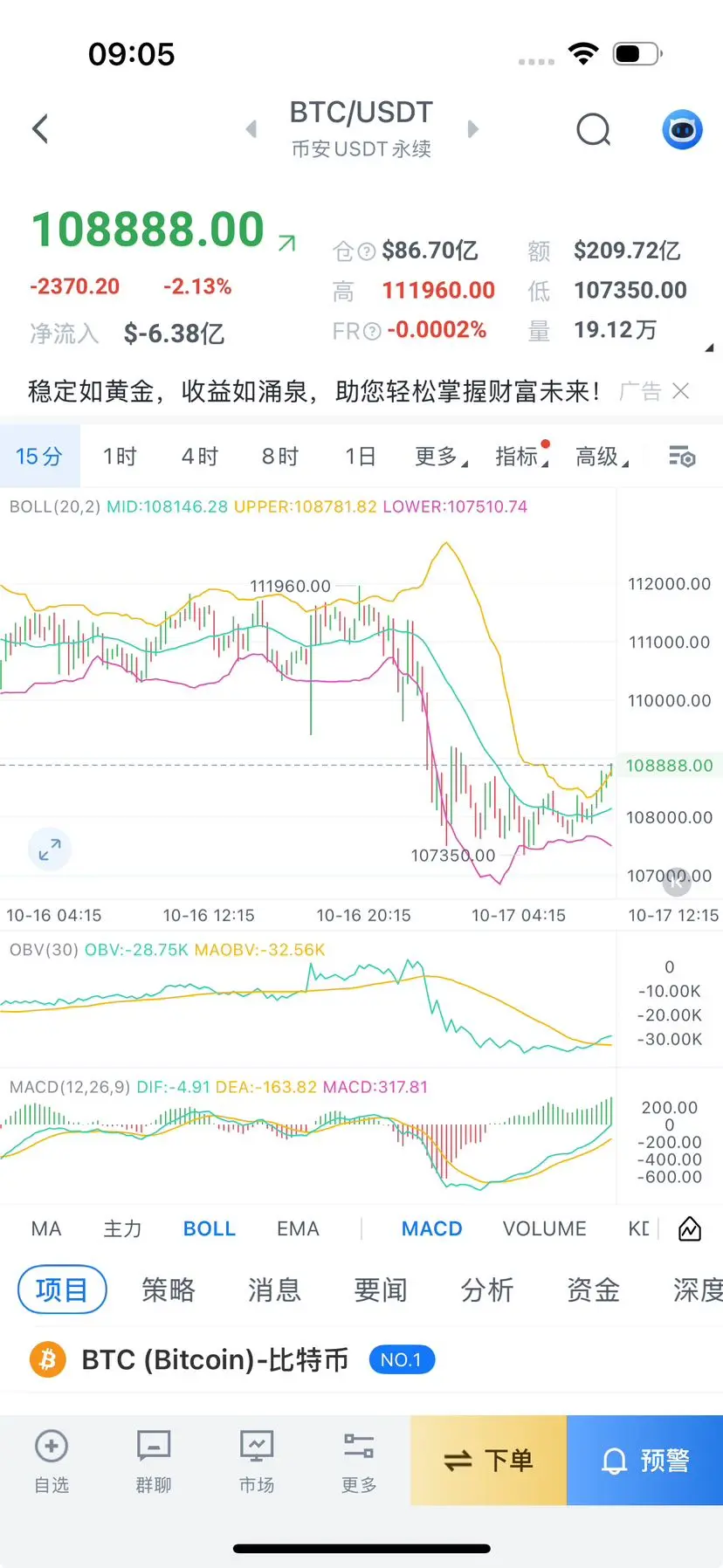This screenshot has height=1568, width=723.
Task: Select the 4时 timeframe
Action: tap(200, 456)
